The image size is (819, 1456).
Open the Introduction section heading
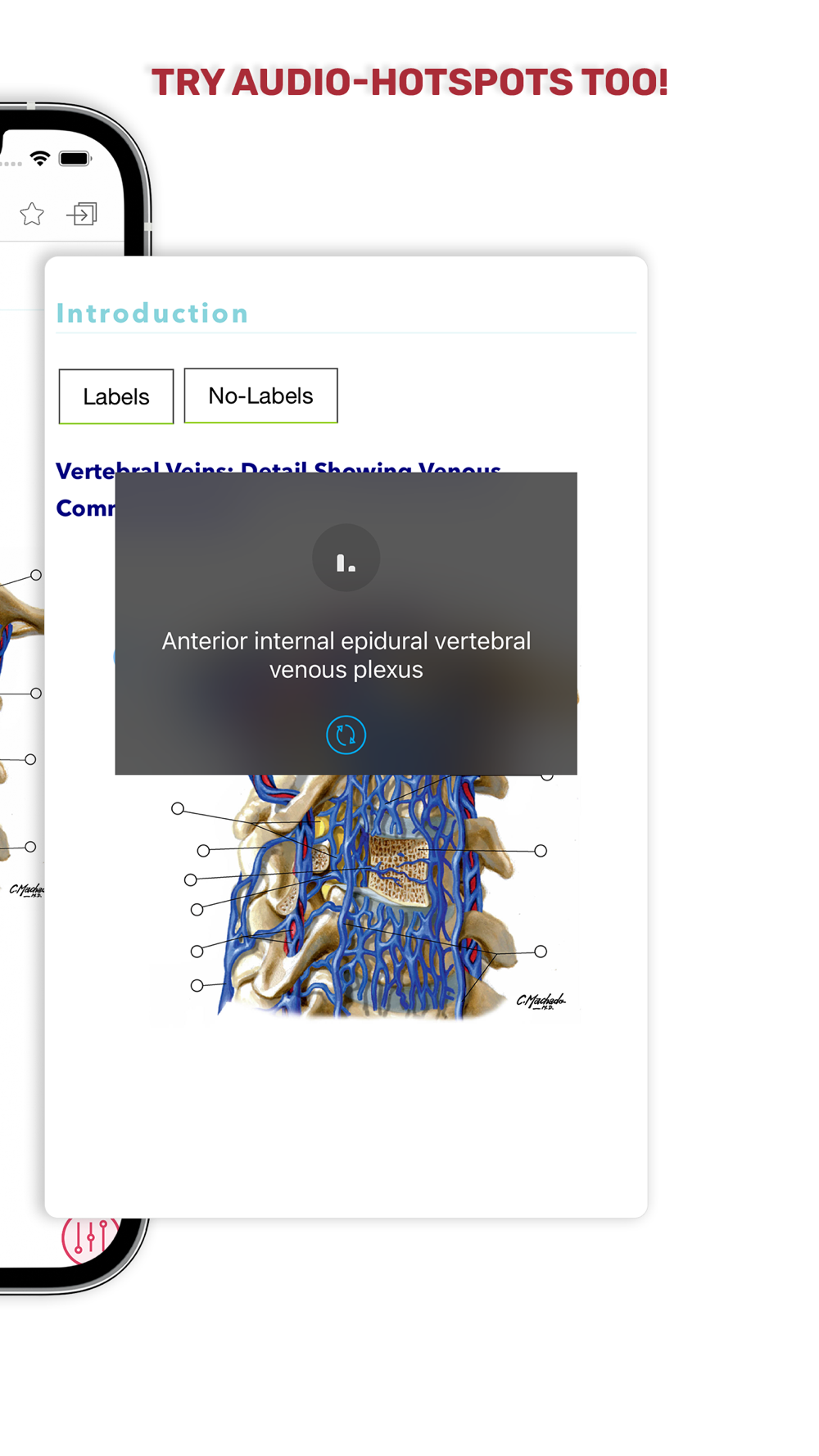(x=152, y=313)
